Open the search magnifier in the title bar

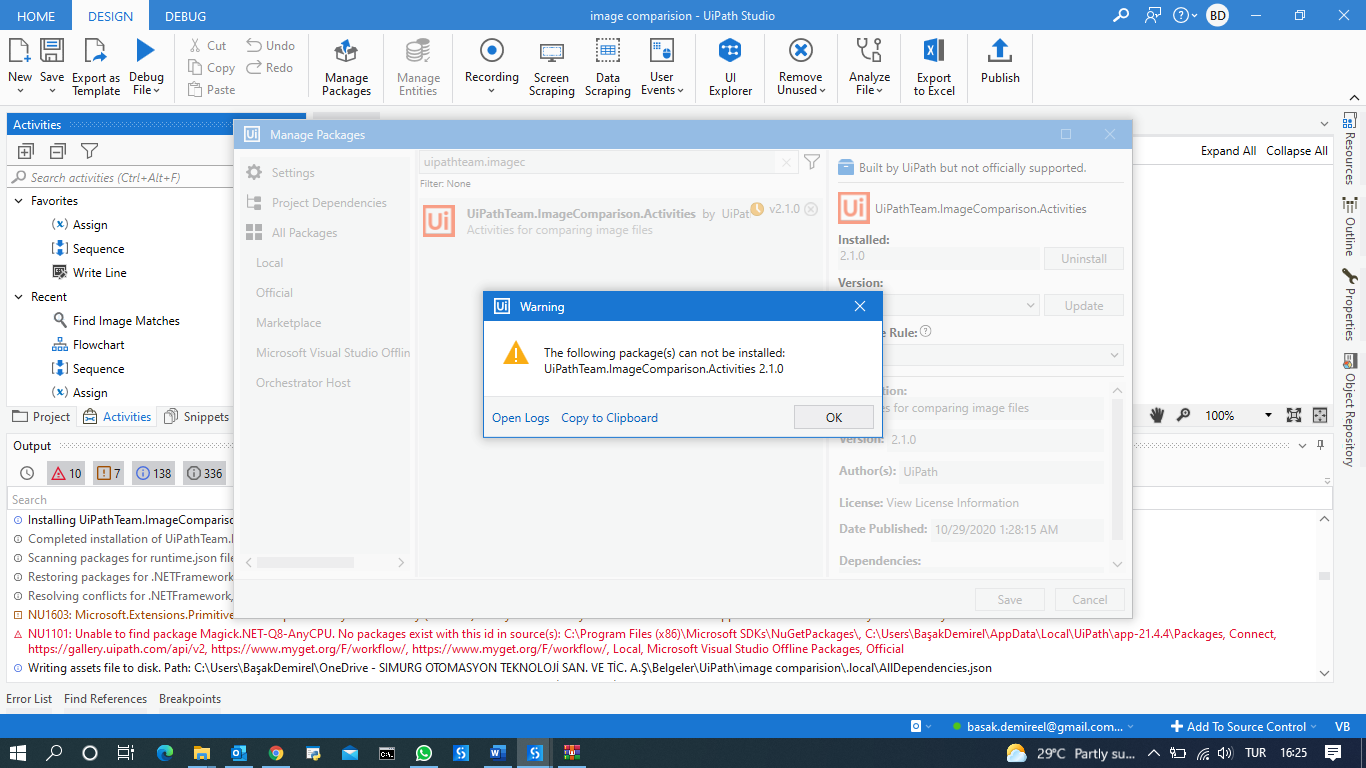[x=1122, y=15]
